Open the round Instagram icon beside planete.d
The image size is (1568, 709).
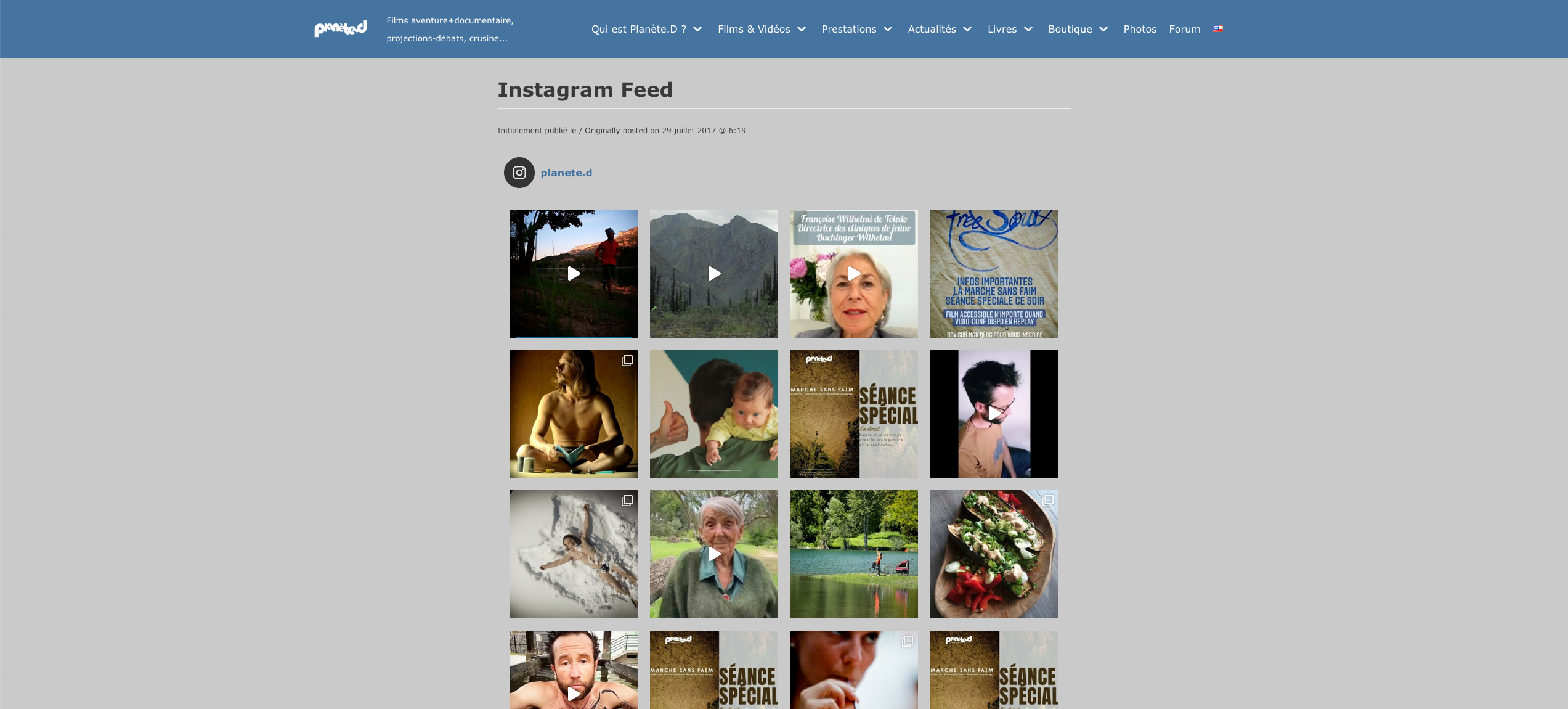tap(519, 173)
